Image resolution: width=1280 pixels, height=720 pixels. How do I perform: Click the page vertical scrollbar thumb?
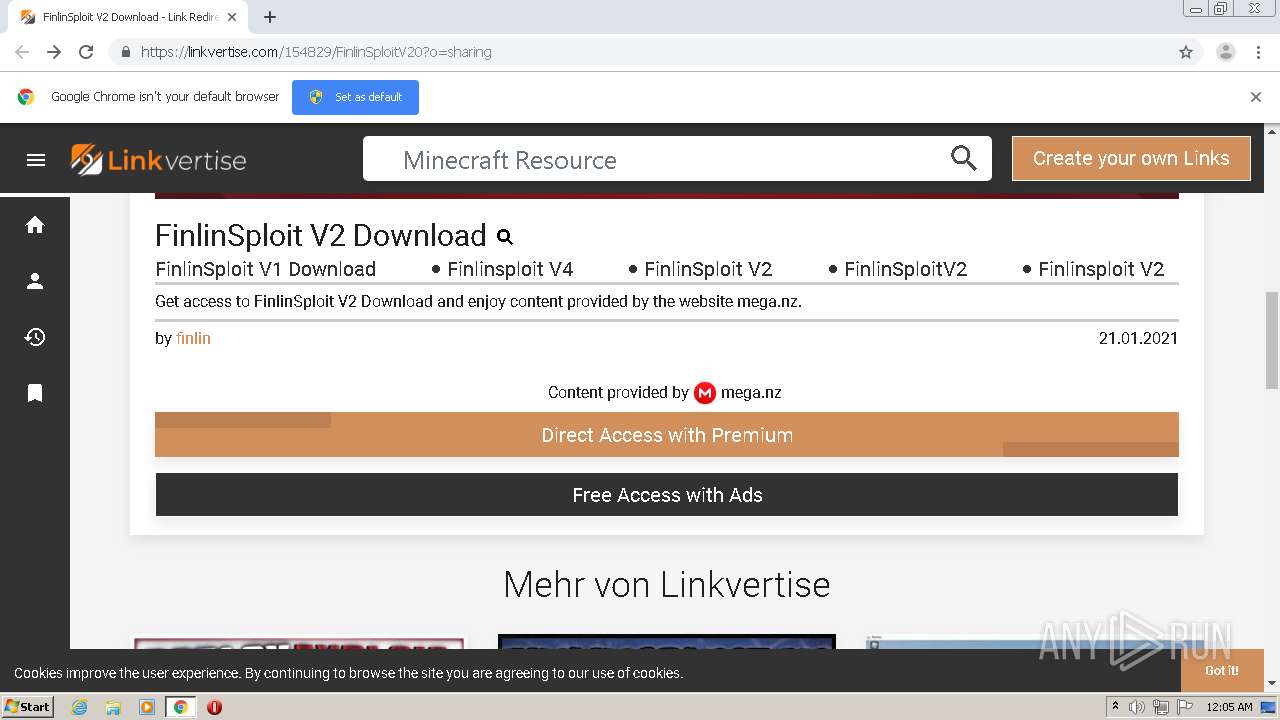click(1272, 340)
